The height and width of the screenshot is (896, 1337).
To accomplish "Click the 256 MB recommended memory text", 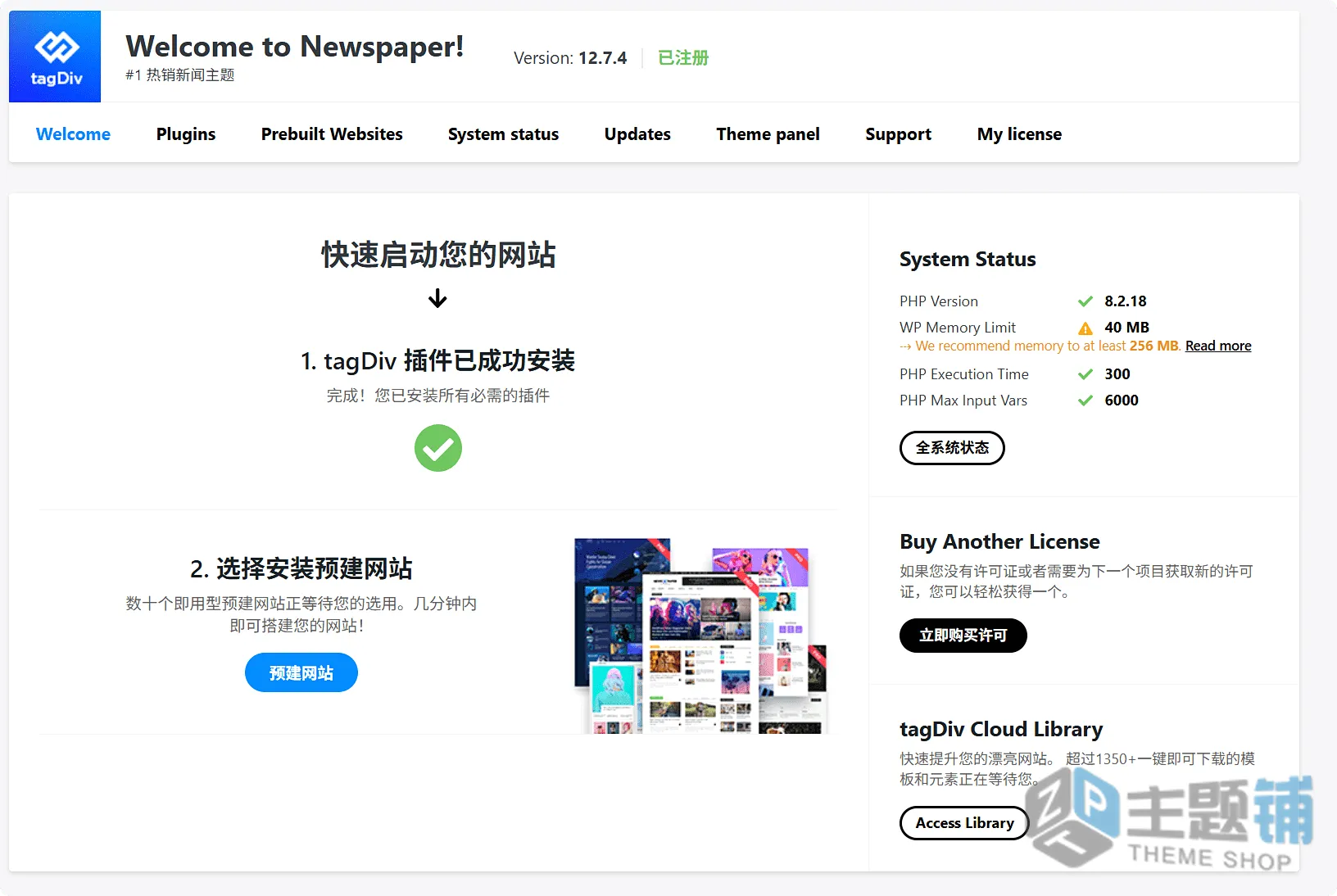I will [1153, 346].
